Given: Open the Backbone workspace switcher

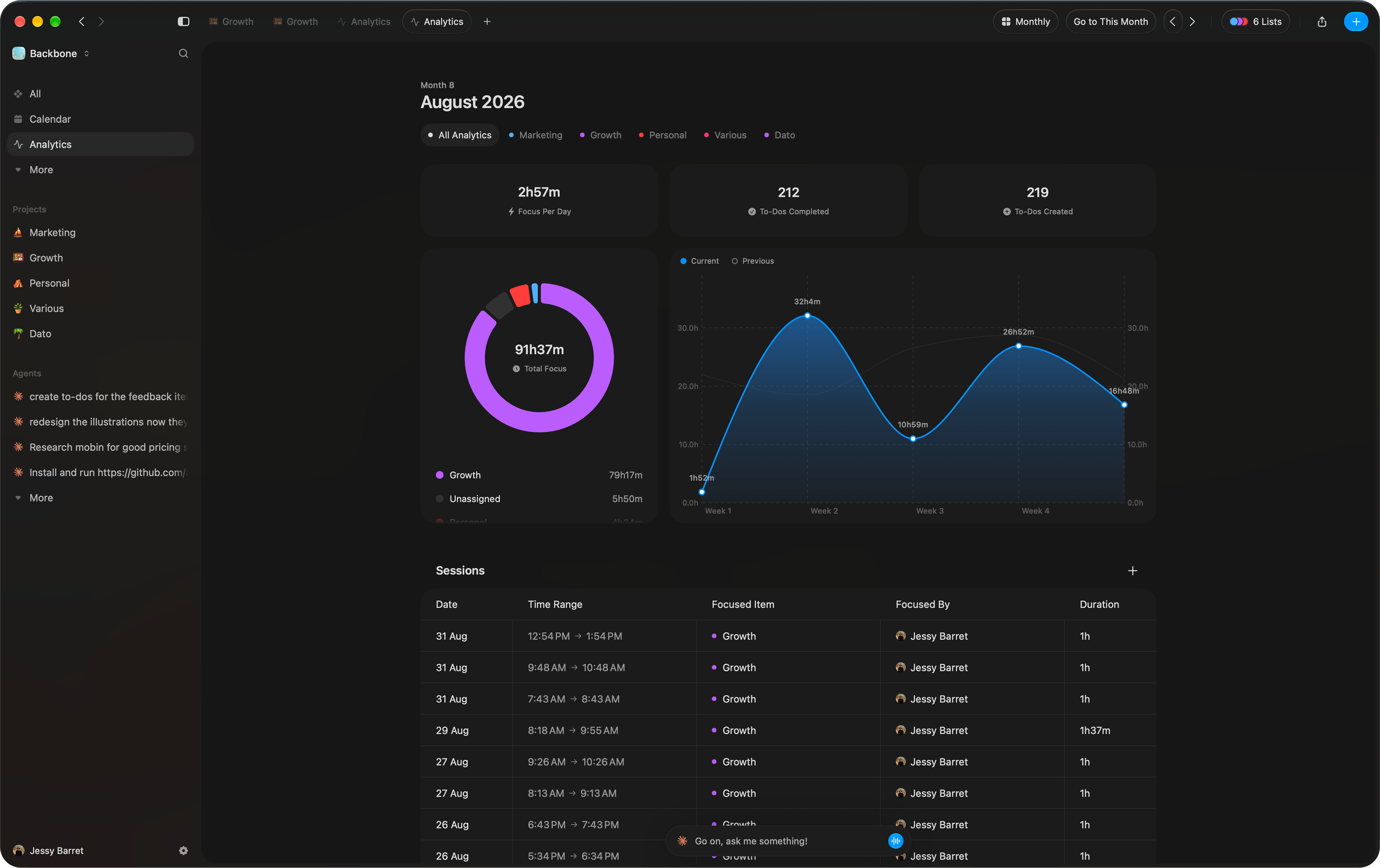Looking at the screenshot, I should pos(51,53).
